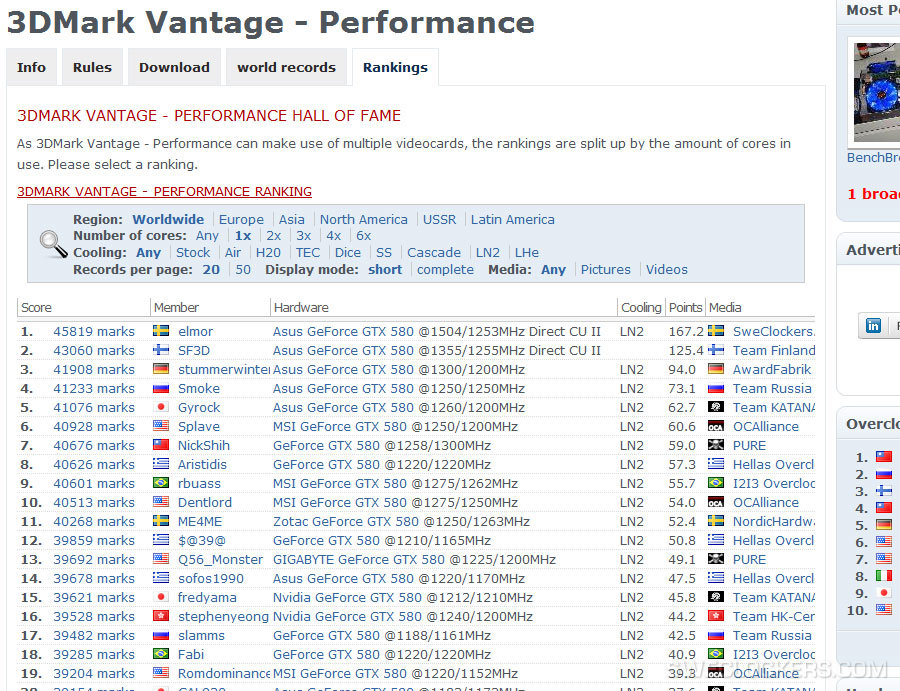This screenshot has height=691, width=900.
Task: Click the BenchBrothers thumbnail image
Action: pos(876,92)
